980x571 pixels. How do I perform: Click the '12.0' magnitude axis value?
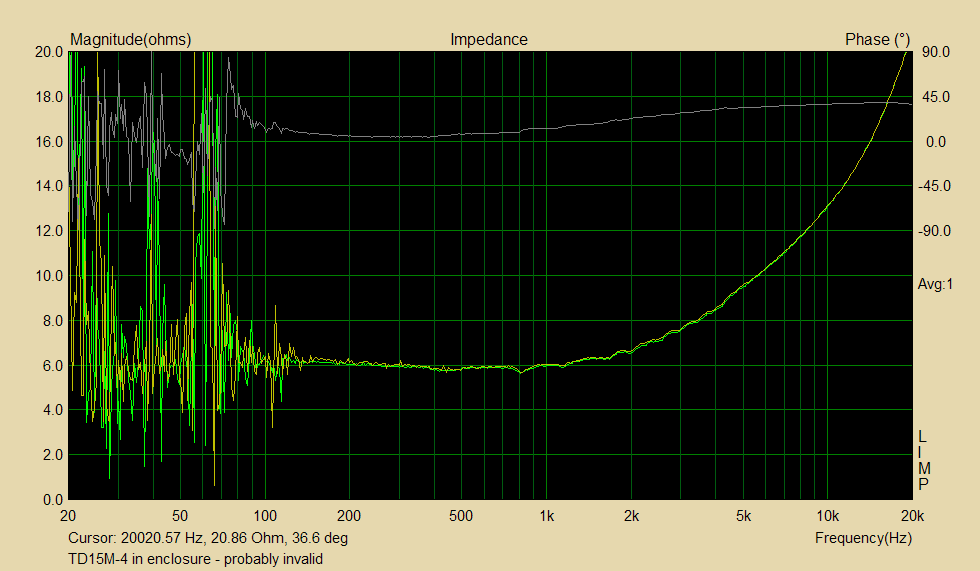(x=49, y=231)
